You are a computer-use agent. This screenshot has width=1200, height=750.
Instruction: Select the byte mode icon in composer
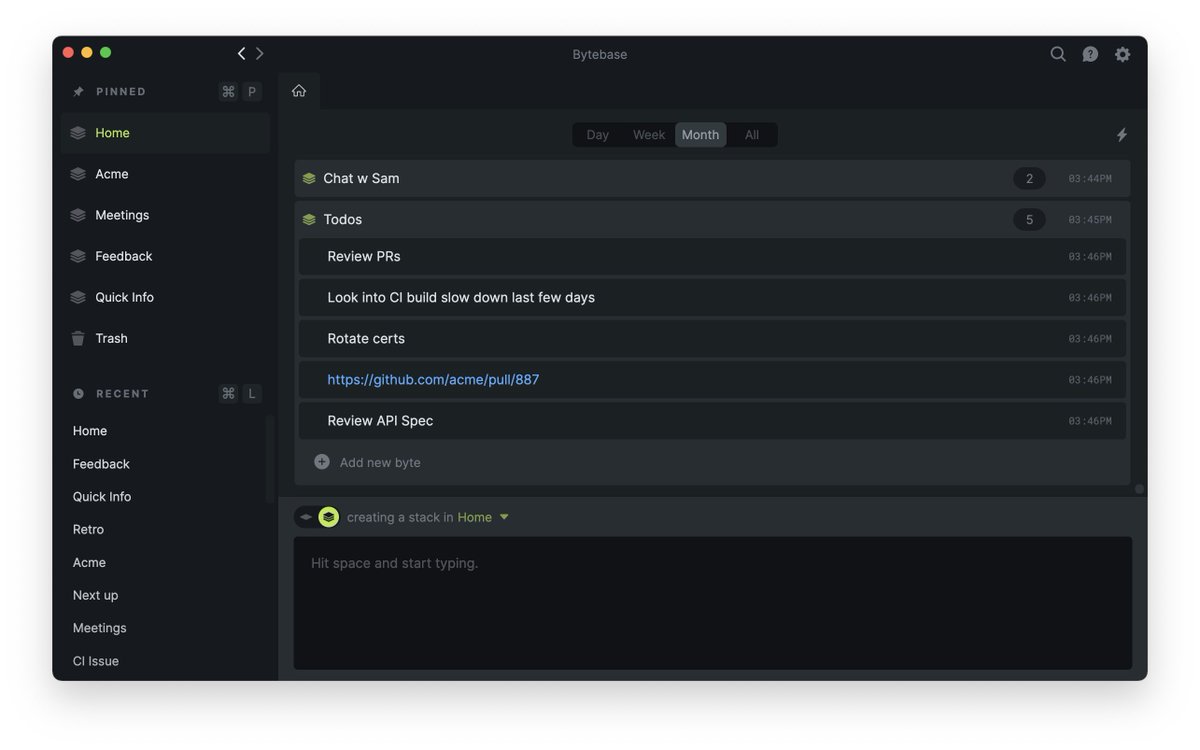(306, 517)
